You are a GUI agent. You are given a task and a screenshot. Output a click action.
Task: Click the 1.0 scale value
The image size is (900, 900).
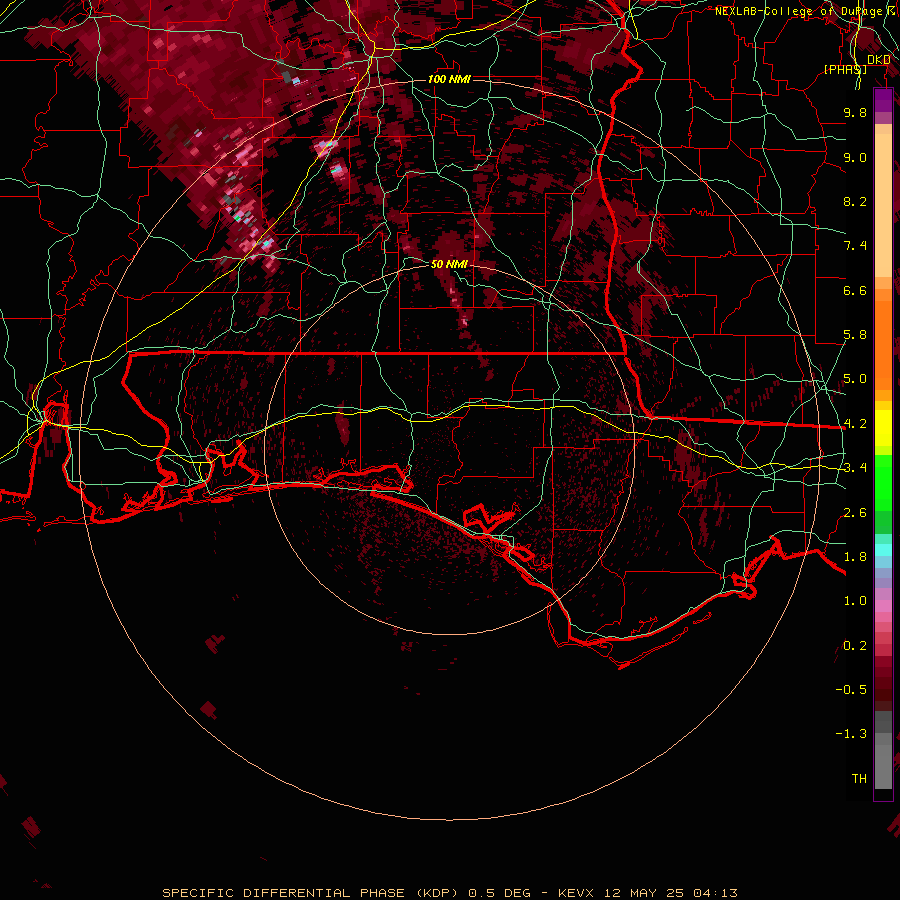pyautogui.click(x=855, y=601)
